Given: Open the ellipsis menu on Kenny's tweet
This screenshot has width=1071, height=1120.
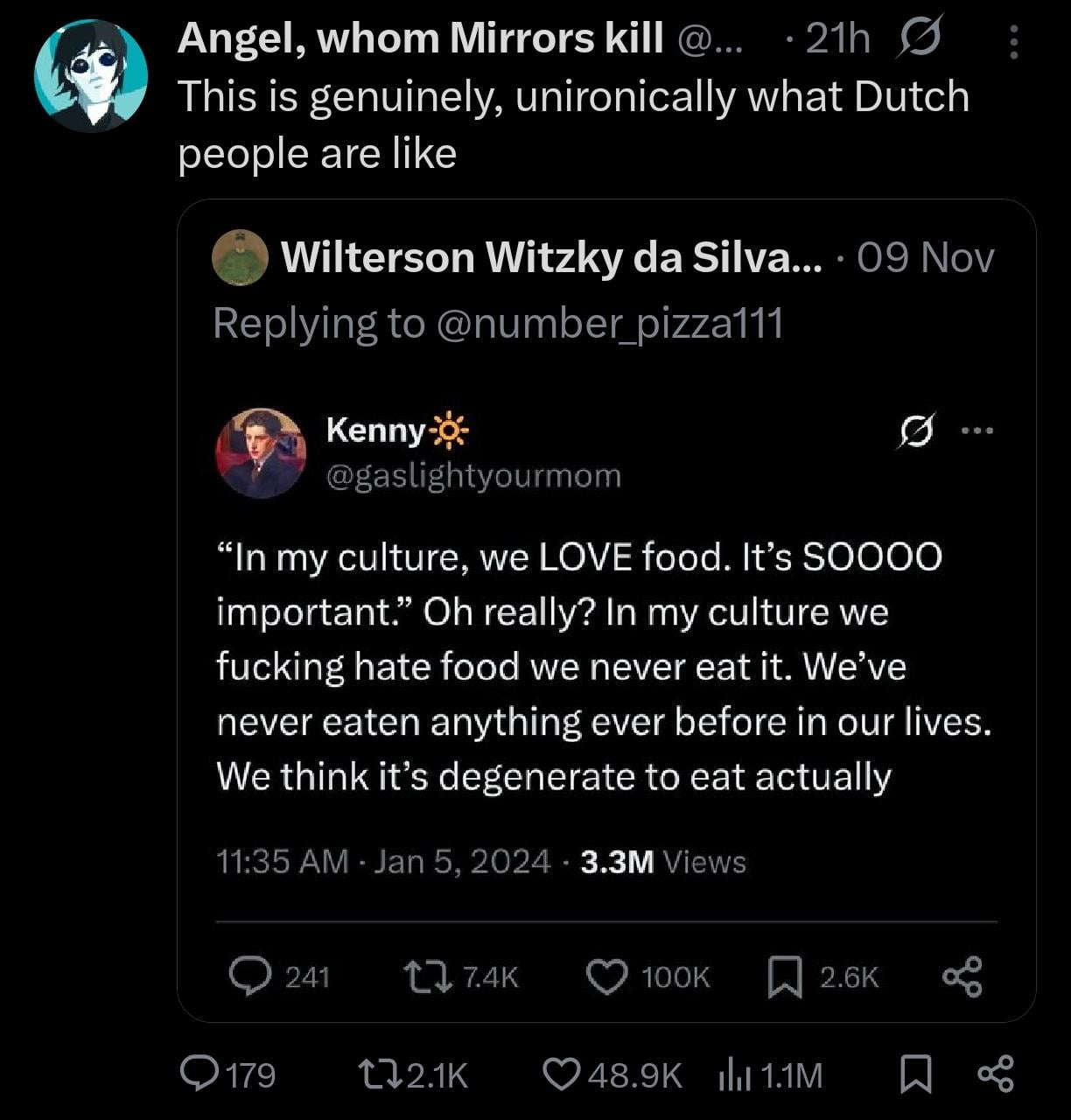Looking at the screenshot, I should click(976, 430).
